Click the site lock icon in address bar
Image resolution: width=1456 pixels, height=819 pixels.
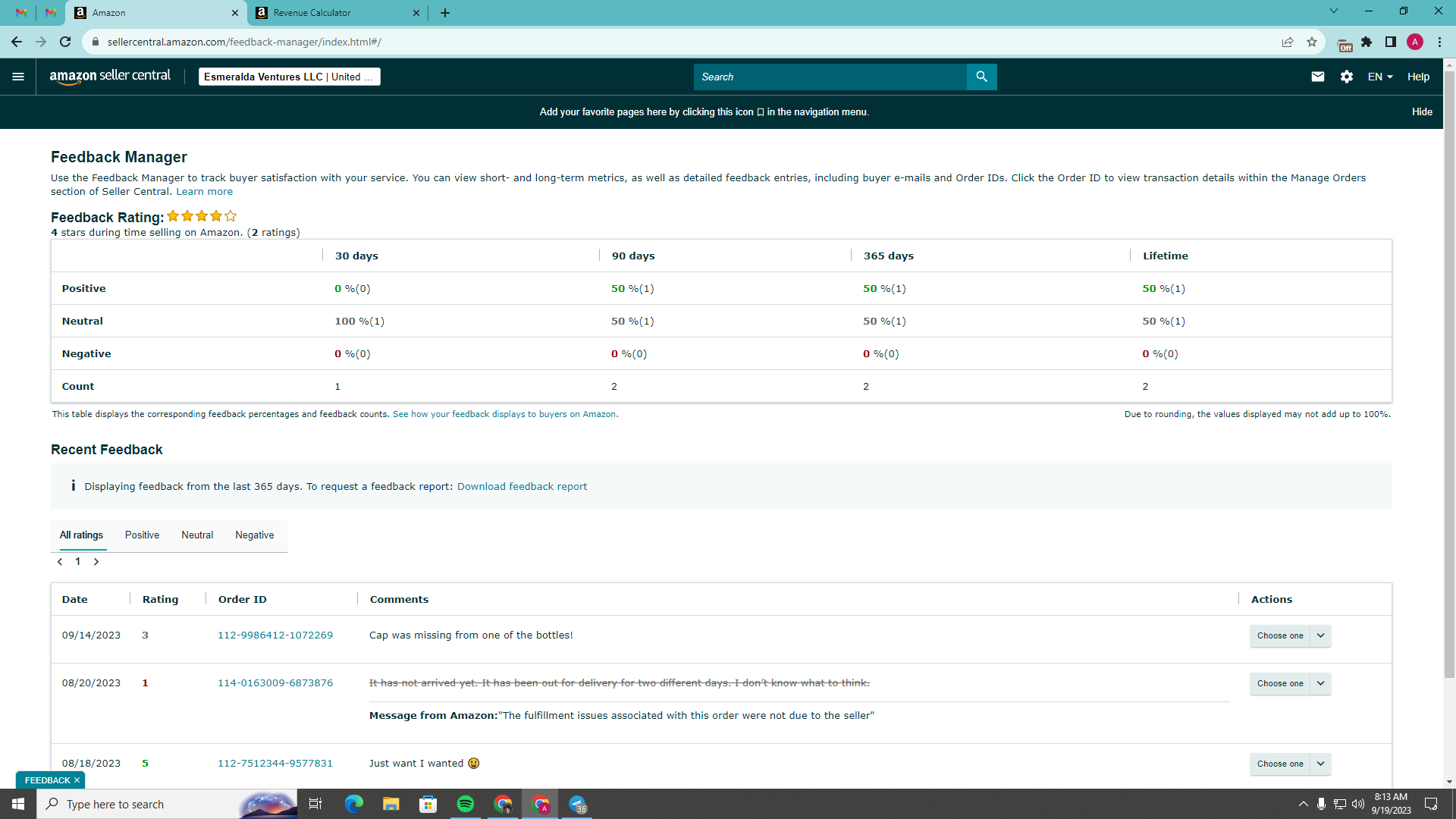(96, 42)
